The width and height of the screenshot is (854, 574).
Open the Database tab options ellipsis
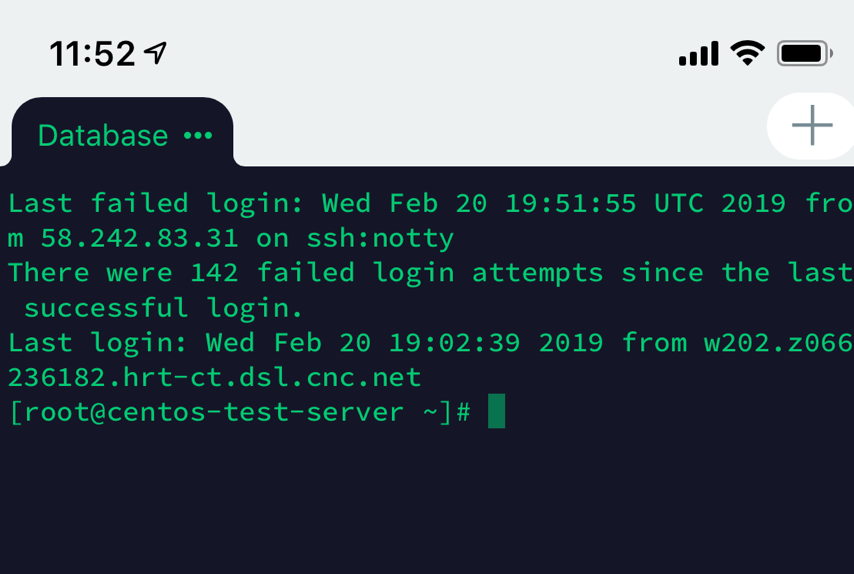click(198, 135)
